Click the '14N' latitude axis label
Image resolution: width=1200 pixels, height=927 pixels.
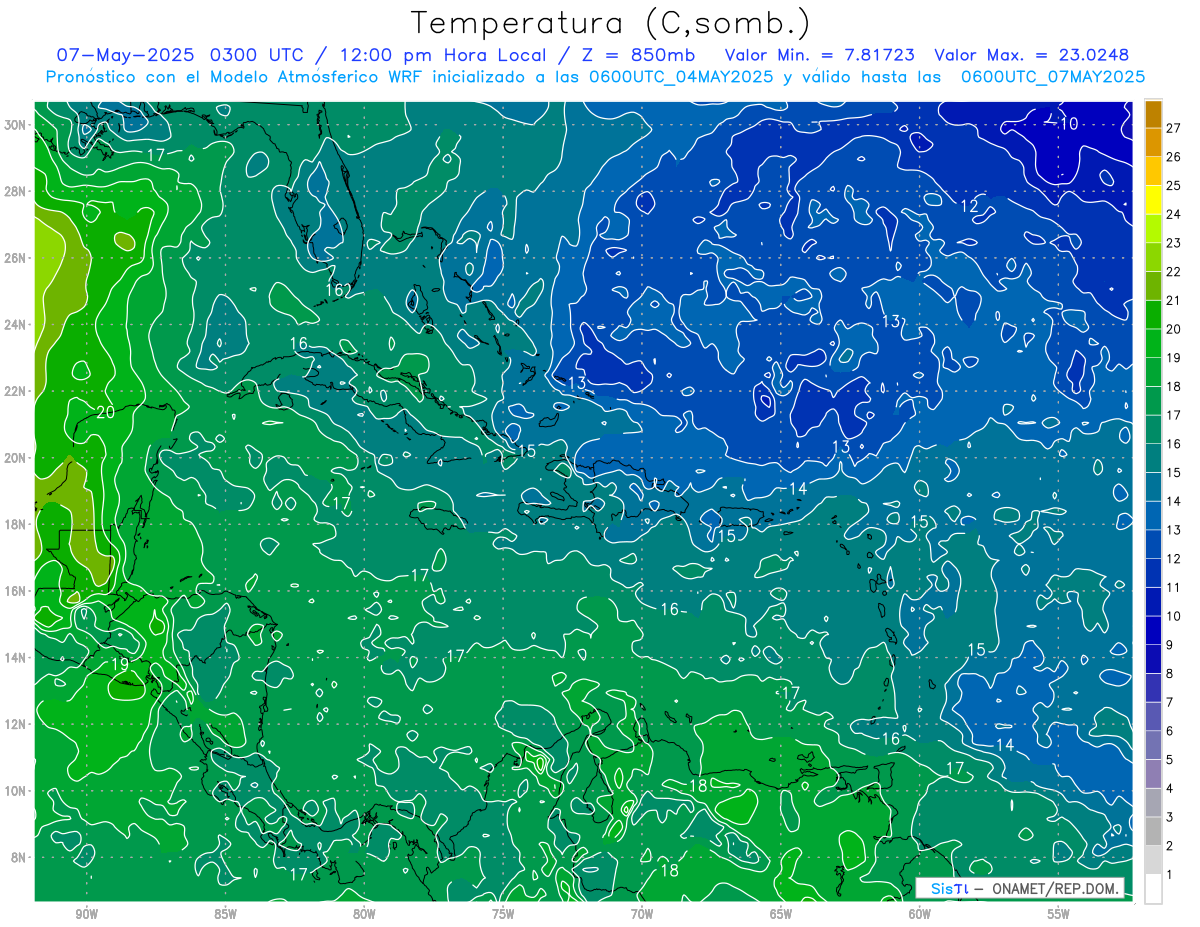click(x=15, y=658)
